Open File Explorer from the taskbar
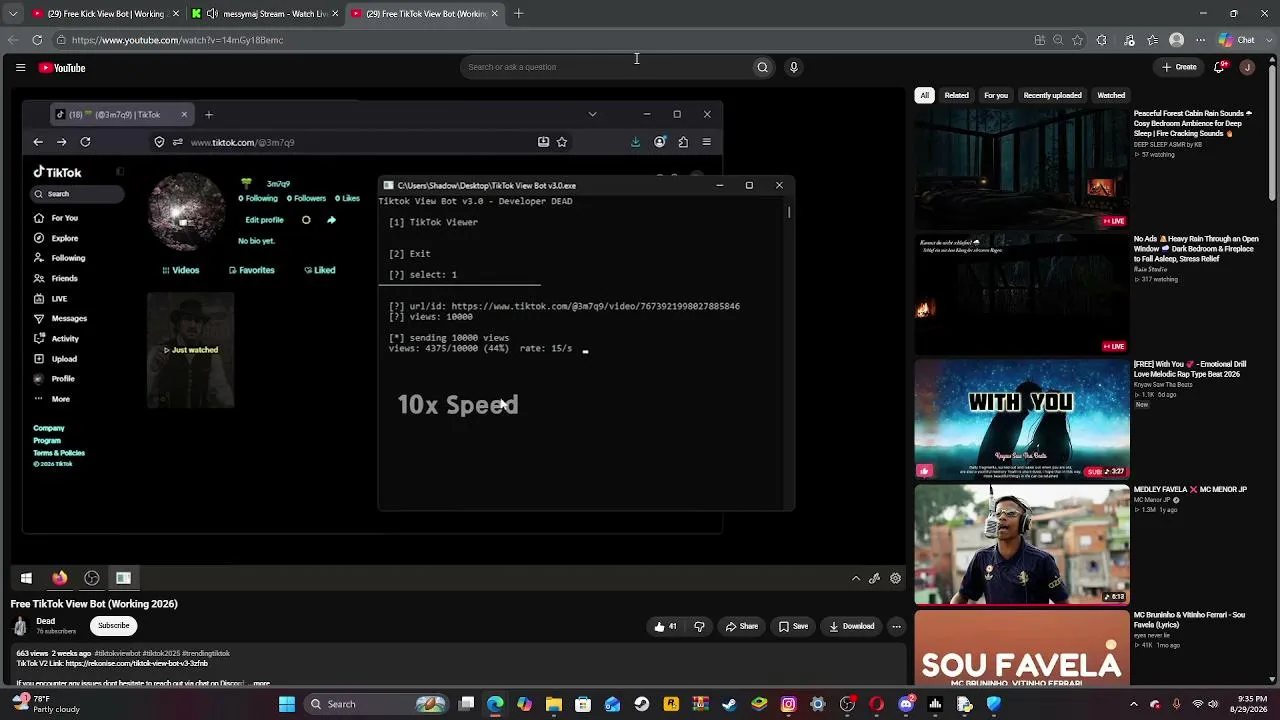This screenshot has width=1280, height=720. (554, 704)
